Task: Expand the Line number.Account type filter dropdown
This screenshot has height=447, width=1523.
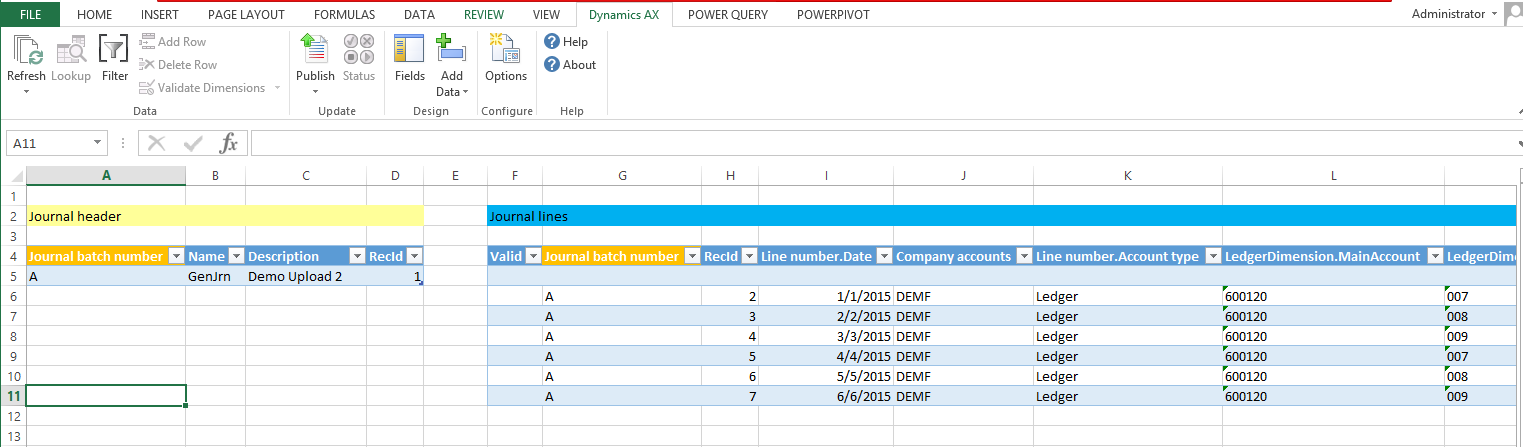Action: coord(1211,257)
